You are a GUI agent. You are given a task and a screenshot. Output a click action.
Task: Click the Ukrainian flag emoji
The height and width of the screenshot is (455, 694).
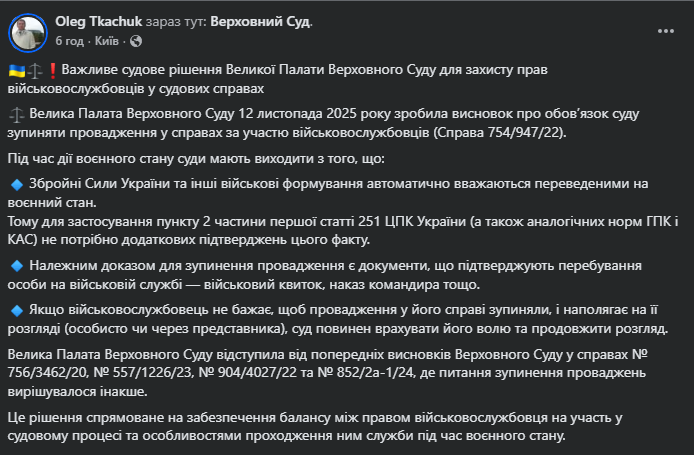tap(16, 71)
